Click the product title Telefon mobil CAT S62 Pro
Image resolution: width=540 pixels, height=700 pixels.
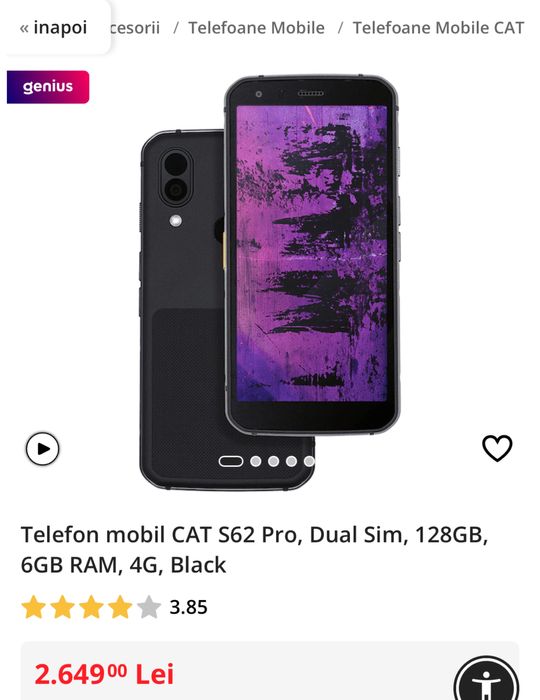pyautogui.click(x=254, y=549)
